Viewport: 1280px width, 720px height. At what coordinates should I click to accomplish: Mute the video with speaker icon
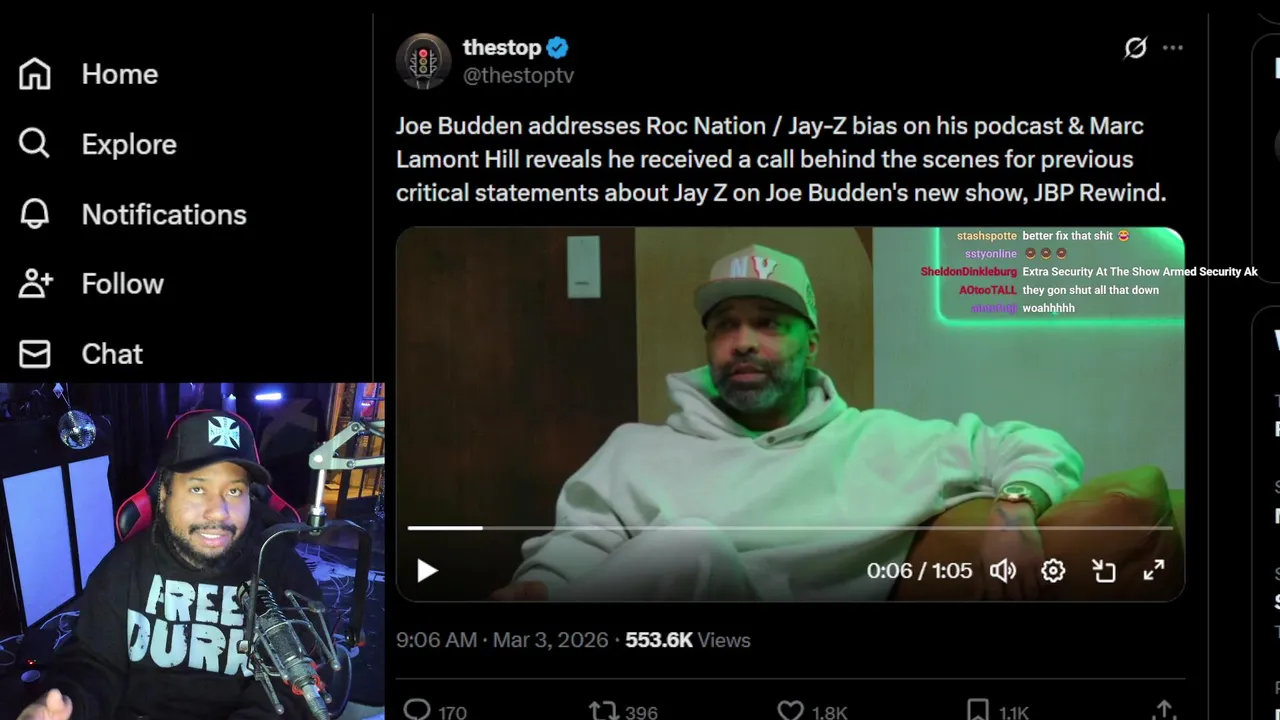pos(1003,571)
